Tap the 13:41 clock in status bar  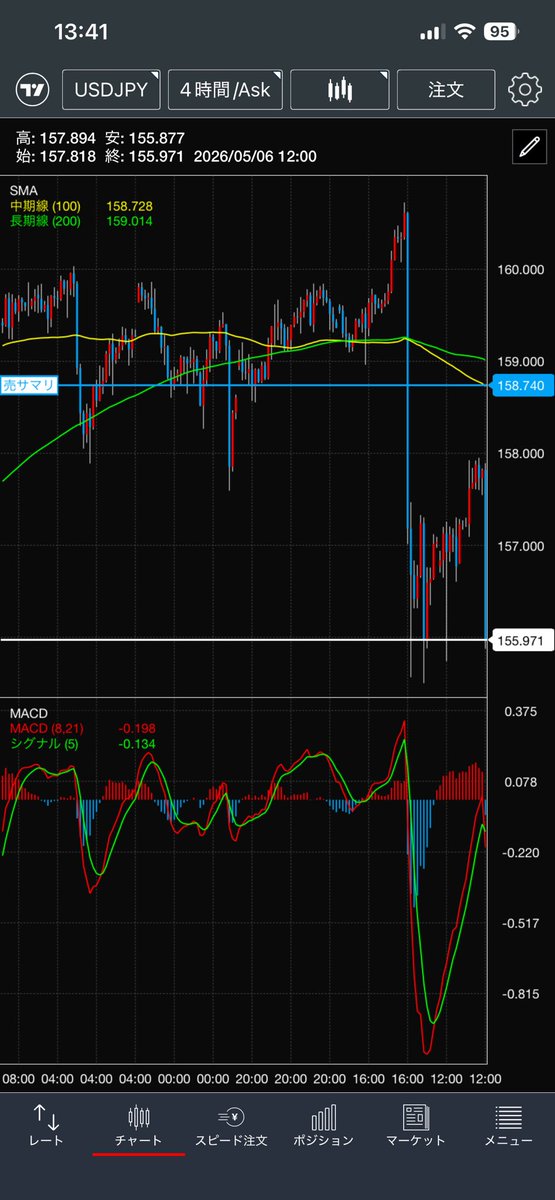[81, 32]
